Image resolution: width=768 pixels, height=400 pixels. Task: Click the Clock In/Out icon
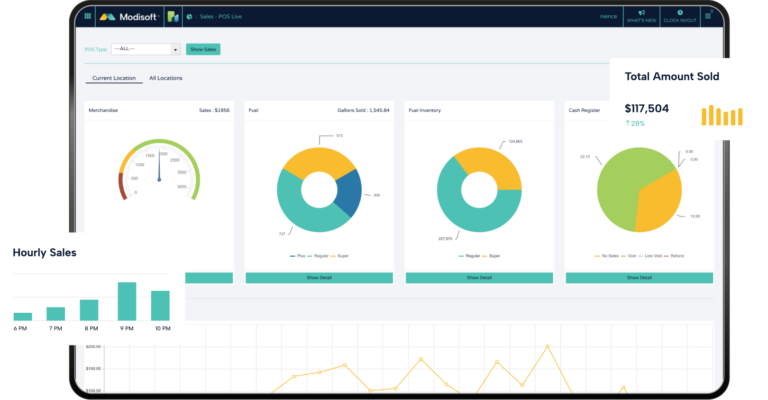(680, 15)
